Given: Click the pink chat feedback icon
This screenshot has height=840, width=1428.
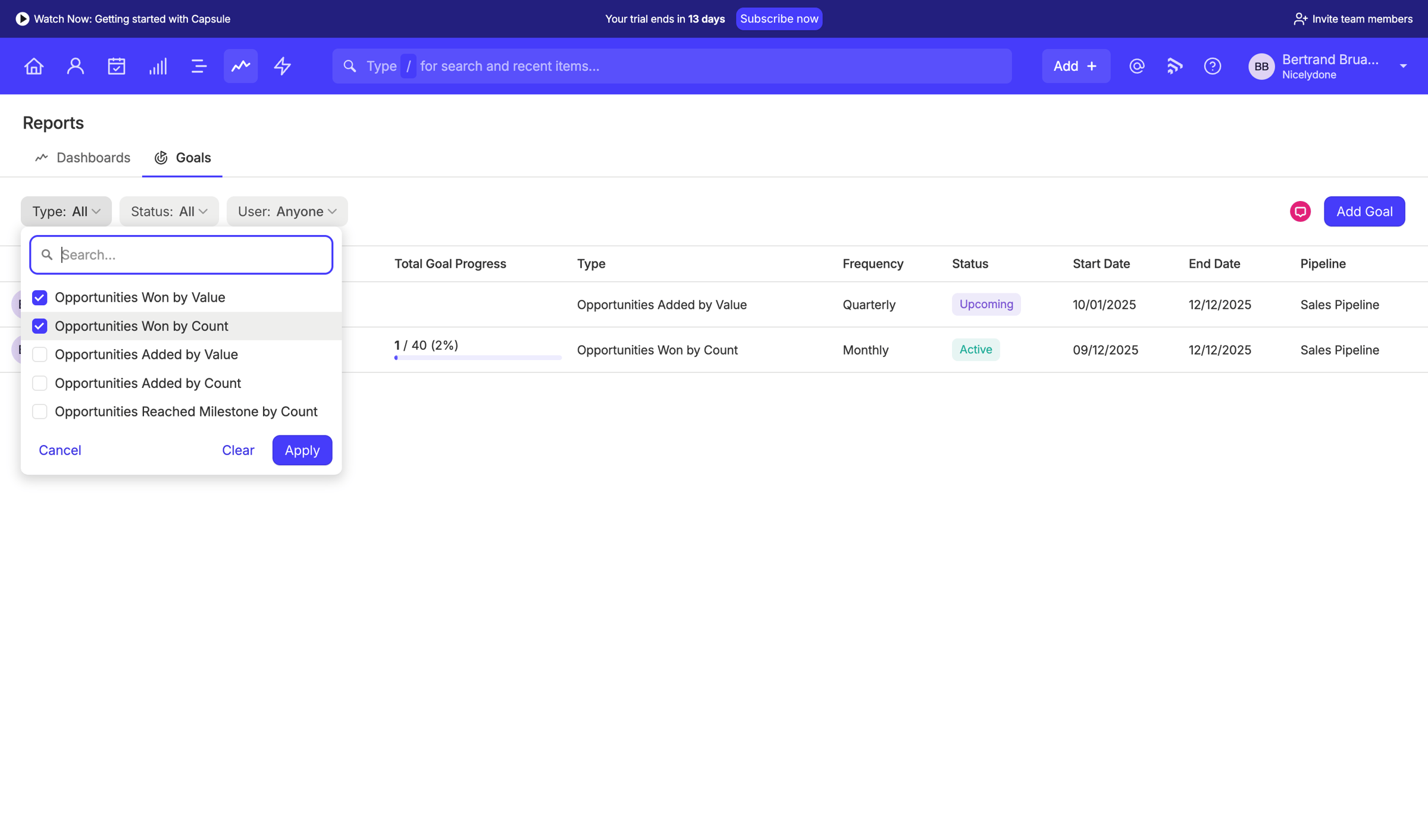Looking at the screenshot, I should [x=1300, y=211].
